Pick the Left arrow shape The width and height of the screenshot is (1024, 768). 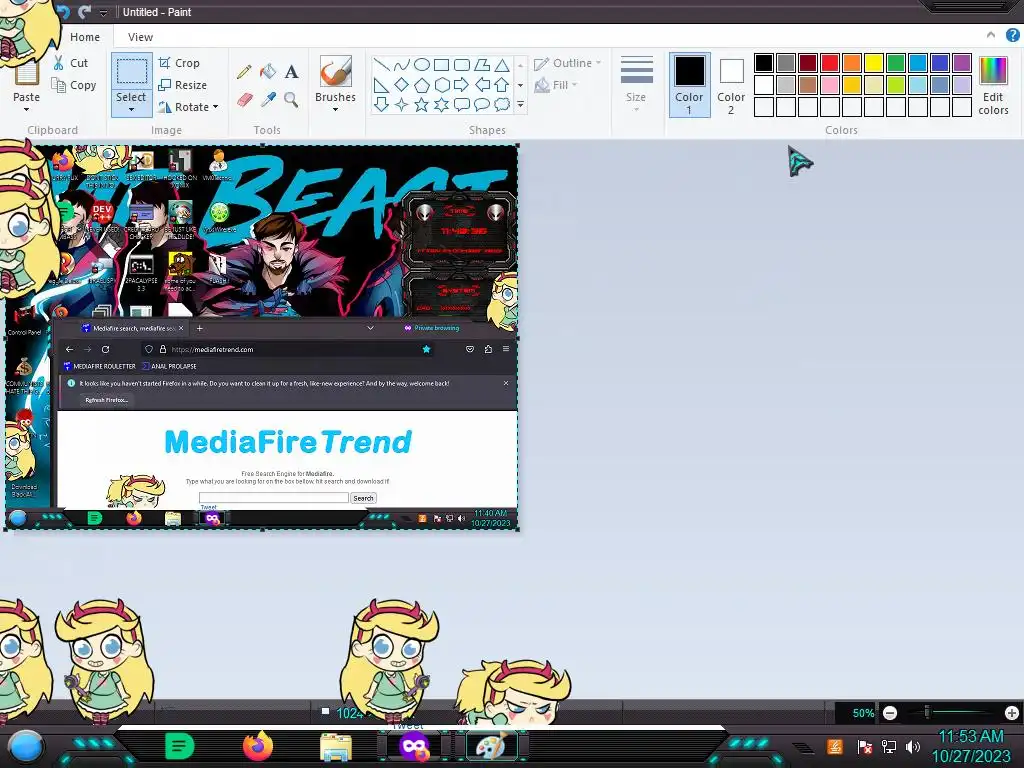[x=482, y=85]
